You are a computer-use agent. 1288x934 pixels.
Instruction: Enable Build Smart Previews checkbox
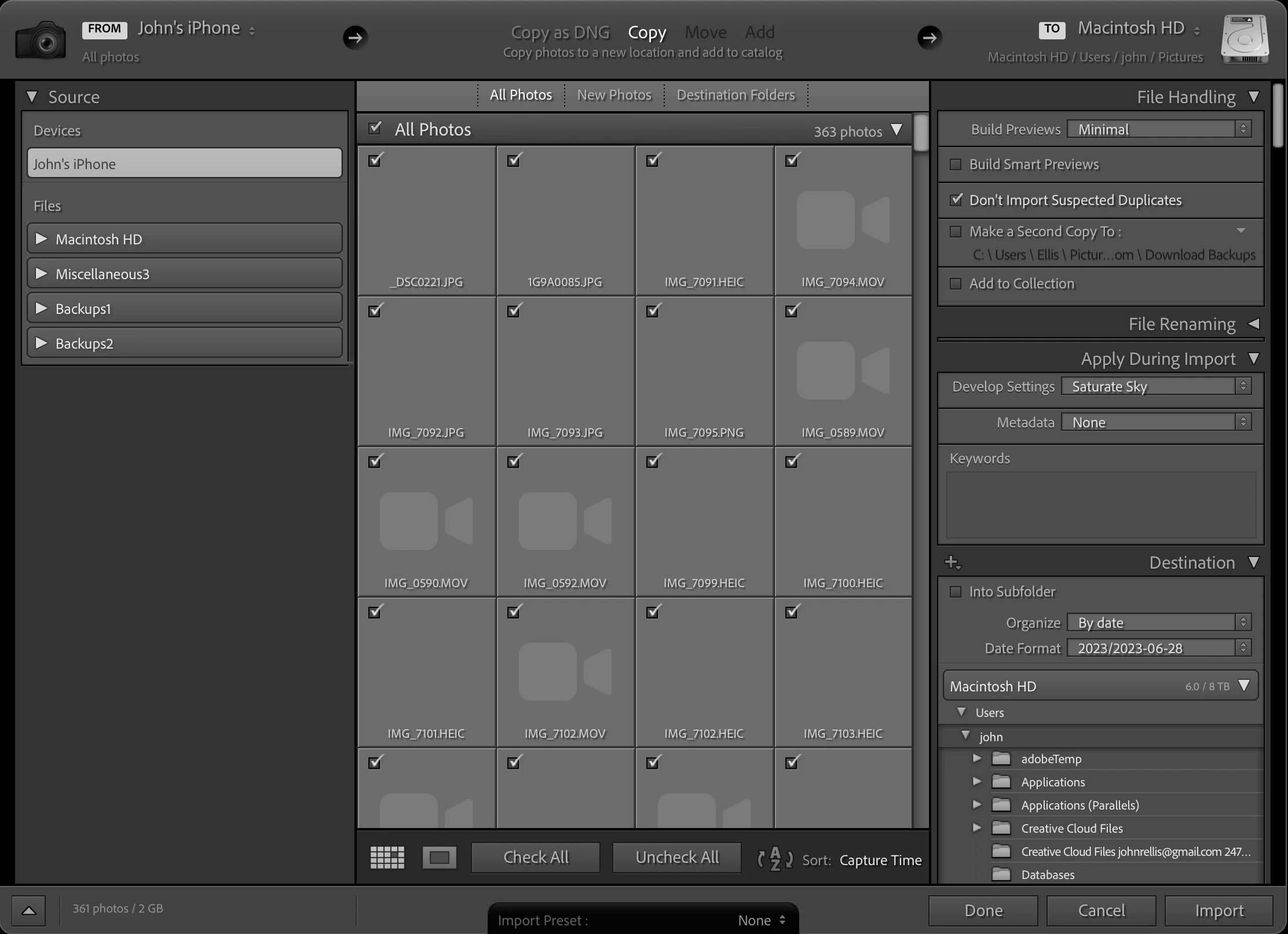pyautogui.click(x=956, y=164)
